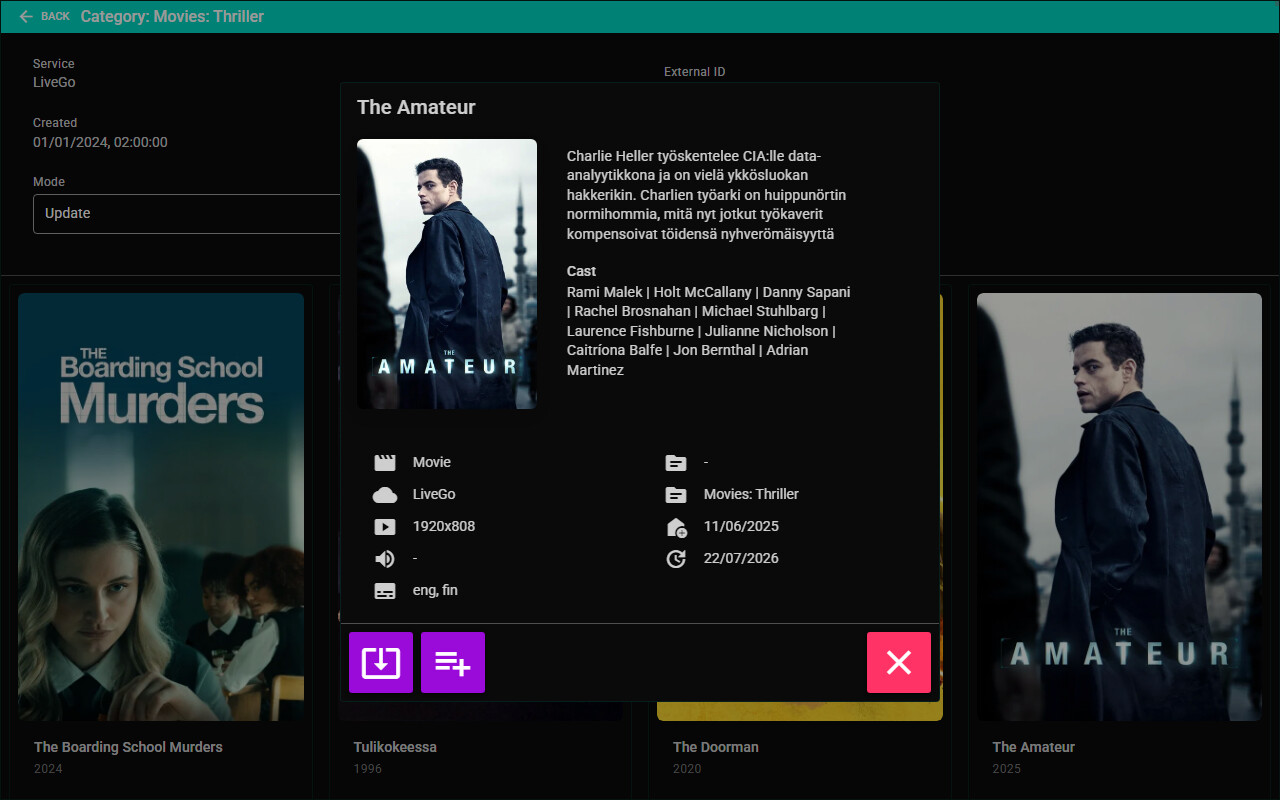Click the video resolution icon beside 1920x808

(x=385, y=526)
